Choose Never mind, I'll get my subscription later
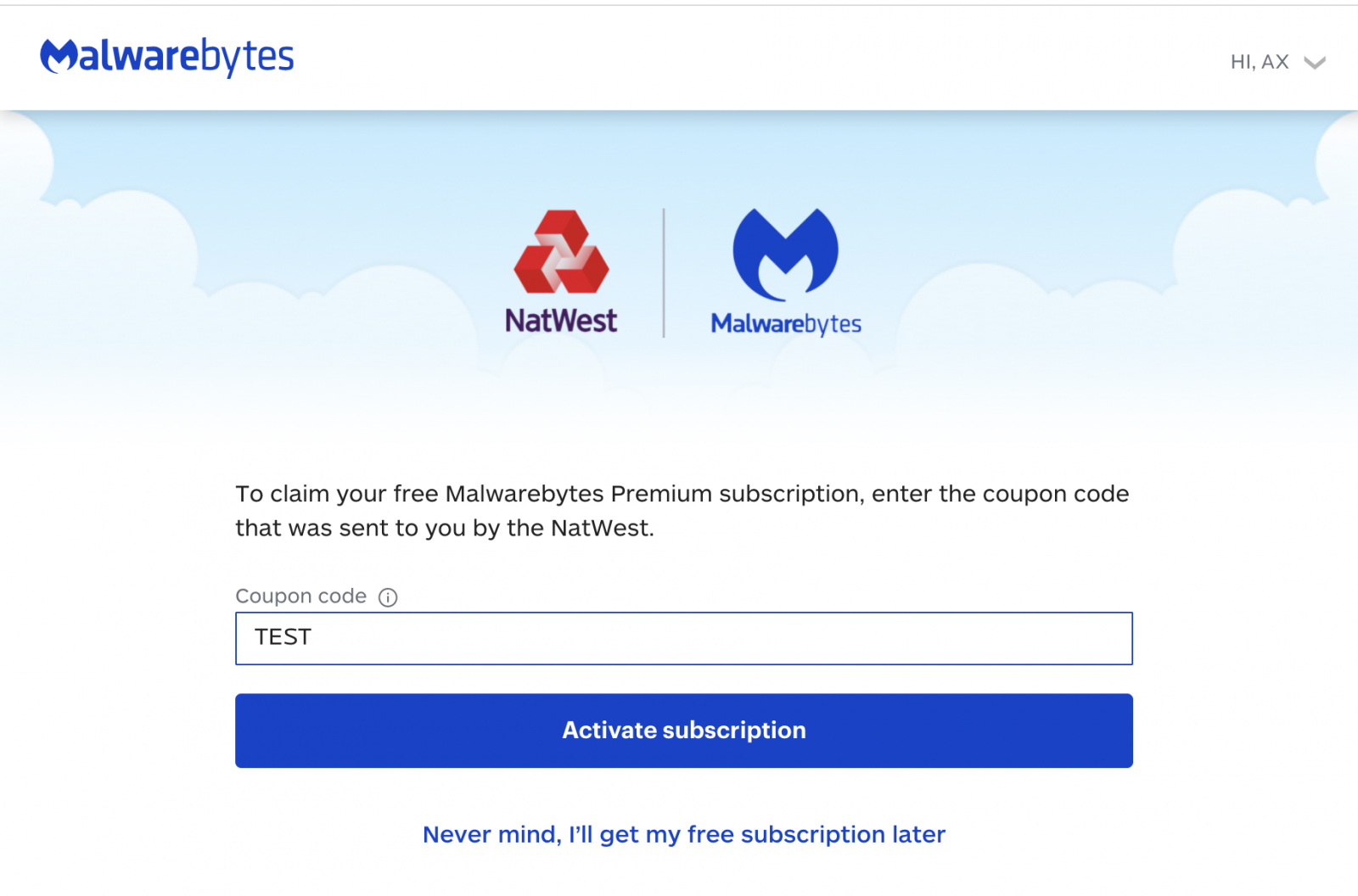Screen dimensions: 1358x896 click(684, 835)
